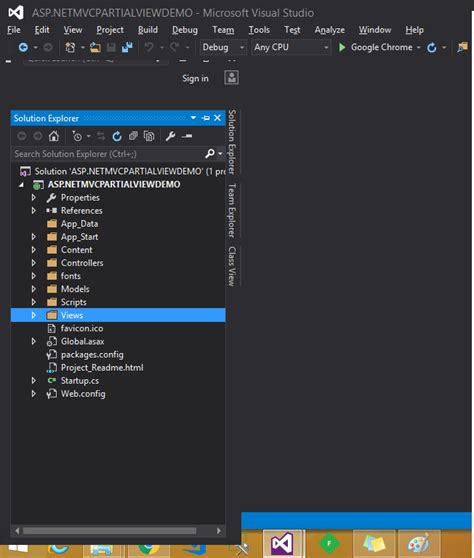Viewport: 474px width, 558px height.
Task: Click the Undo toolbar icon
Action: tap(149, 47)
